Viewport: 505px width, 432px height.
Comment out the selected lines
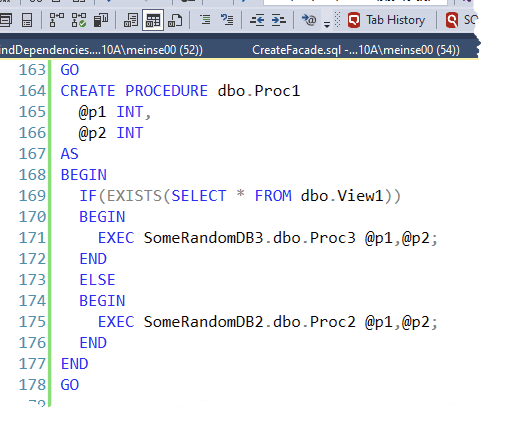pos(205,20)
